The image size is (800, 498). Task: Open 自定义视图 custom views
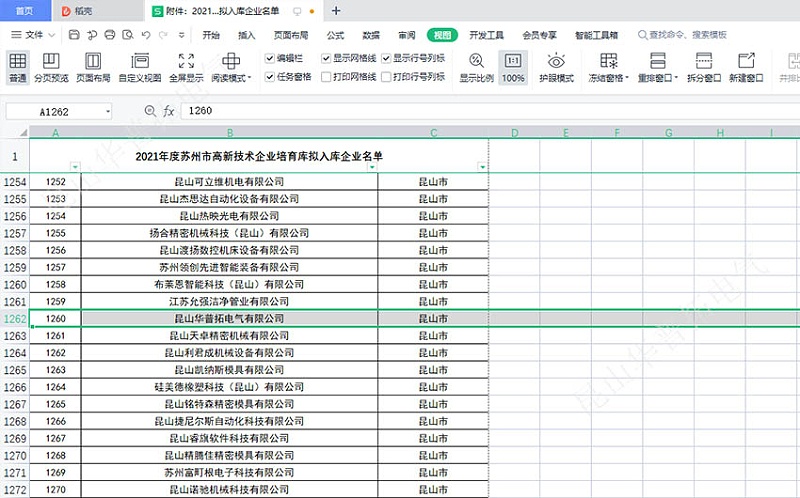(140, 67)
